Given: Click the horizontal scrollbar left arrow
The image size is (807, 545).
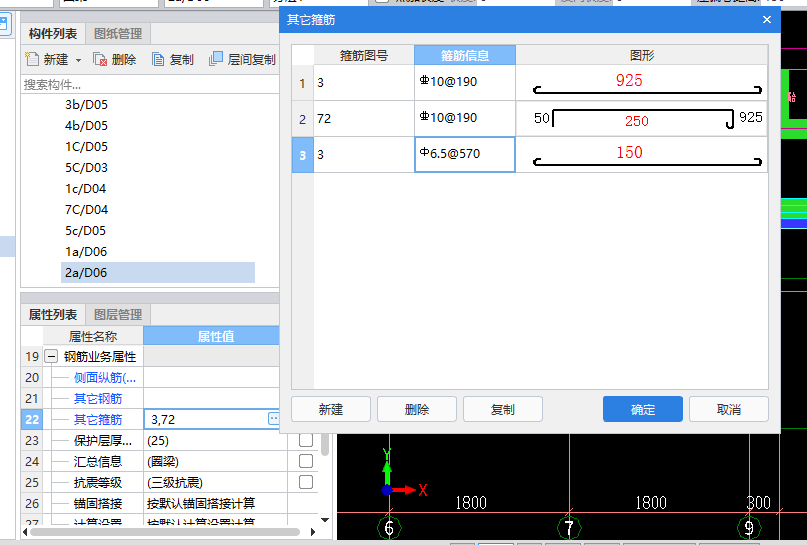Looking at the screenshot, I should click(x=25, y=532).
